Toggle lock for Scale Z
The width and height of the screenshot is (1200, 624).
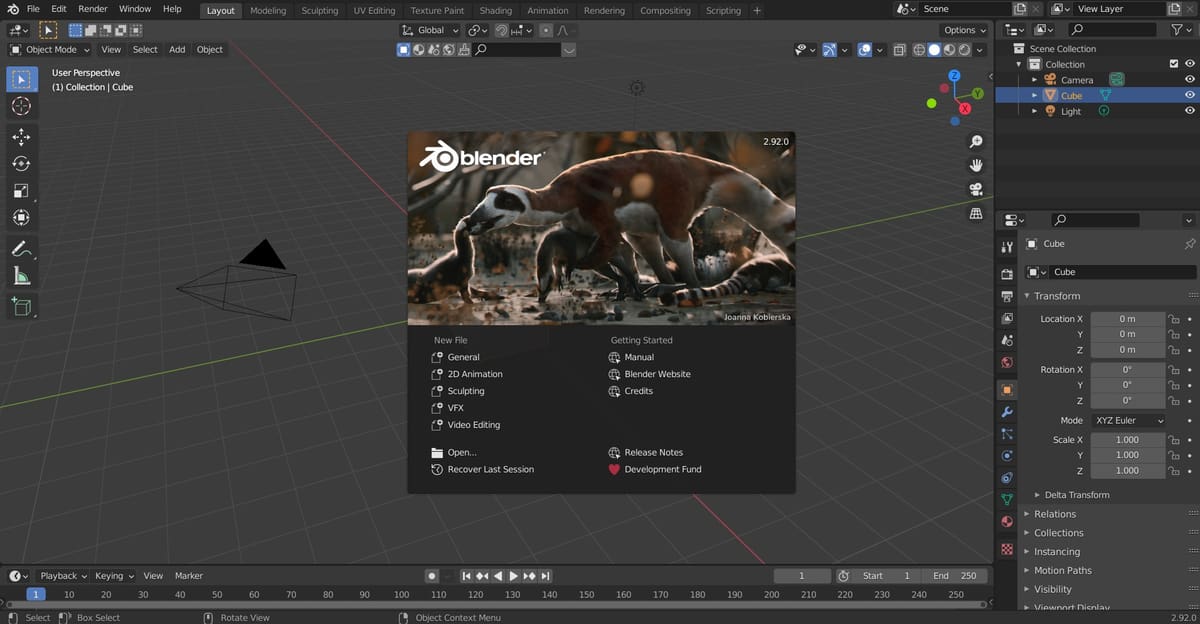(1174, 470)
